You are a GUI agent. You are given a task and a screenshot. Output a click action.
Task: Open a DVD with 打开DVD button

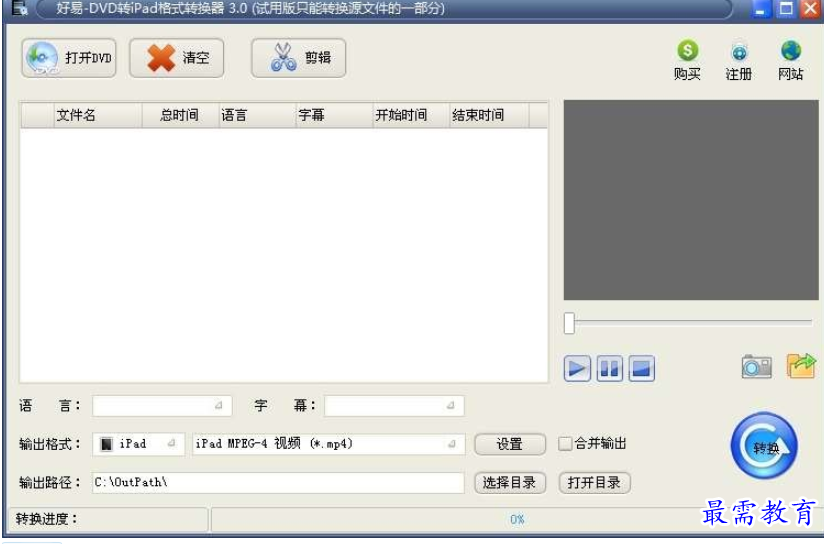coord(69,58)
